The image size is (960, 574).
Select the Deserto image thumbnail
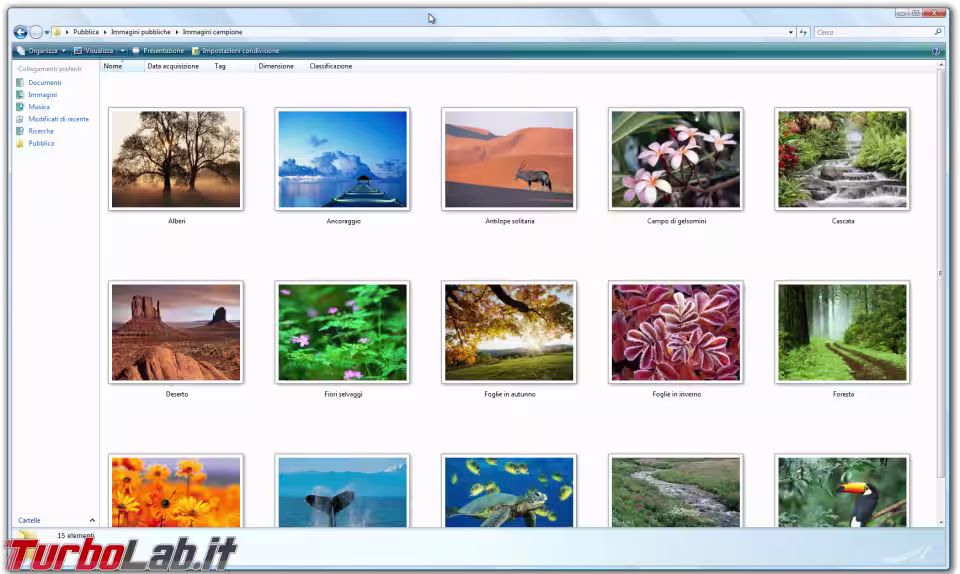coord(176,332)
